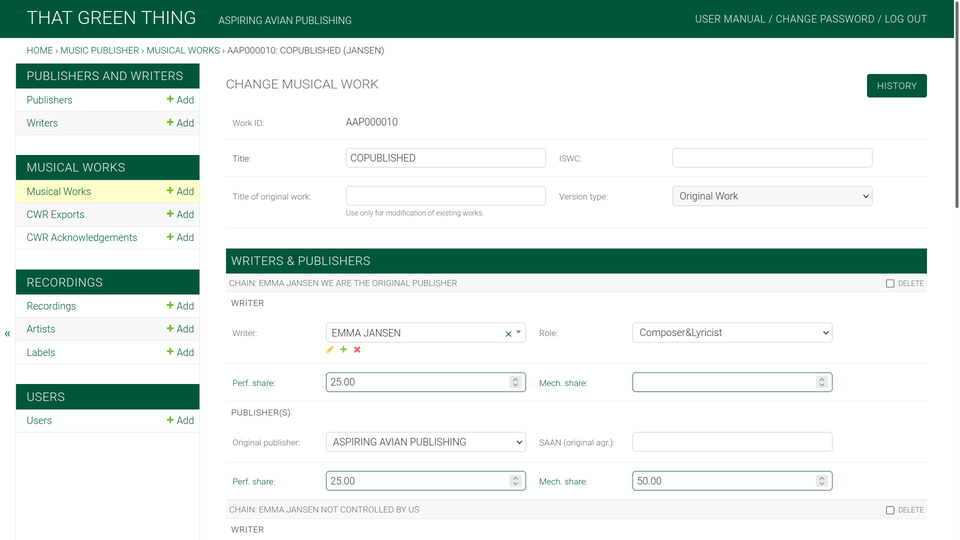The width and height of the screenshot is (960, 540).
Task: Click the red X delete writer icon
Action: tap(357, 350)
